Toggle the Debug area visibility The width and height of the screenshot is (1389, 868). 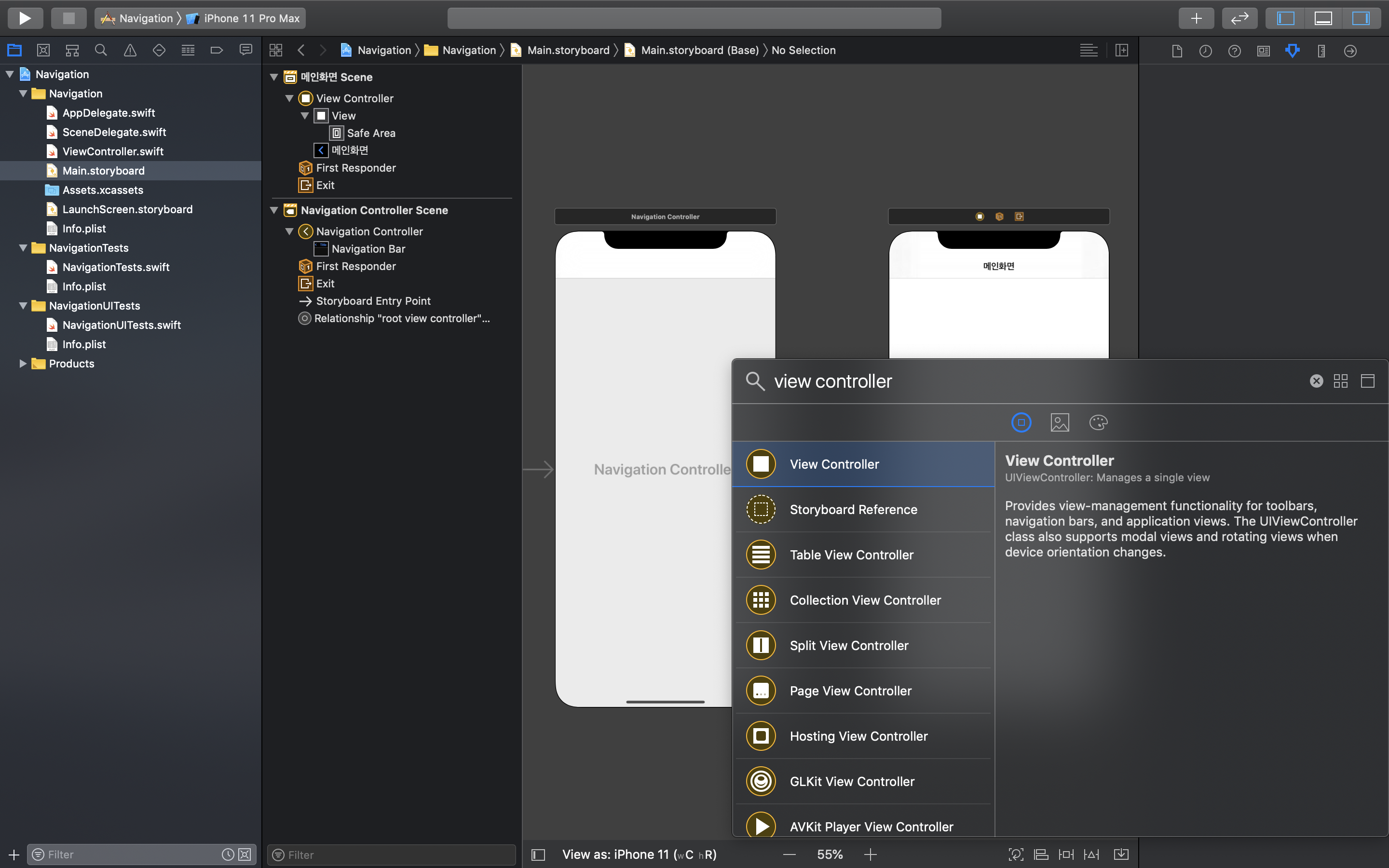(x=1323, y=18)
